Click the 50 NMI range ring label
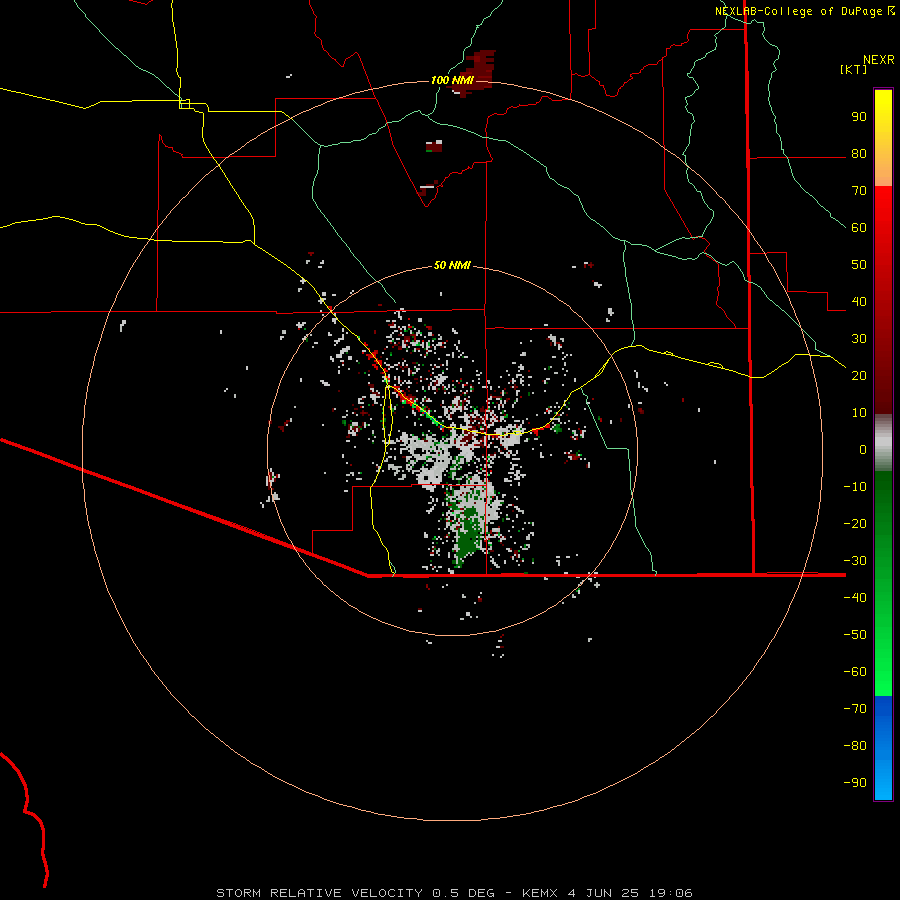The width and height of the screenshot is (900, 900). [452, 265]
